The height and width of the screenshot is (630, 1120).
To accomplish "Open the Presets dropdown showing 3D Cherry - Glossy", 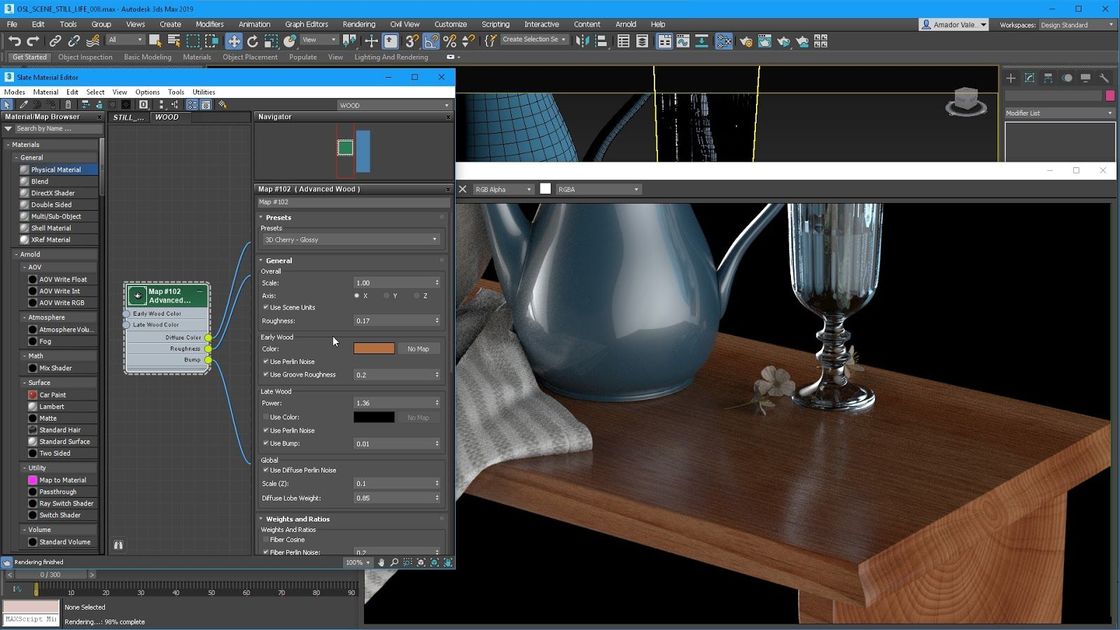I will [x=349, y=239].
